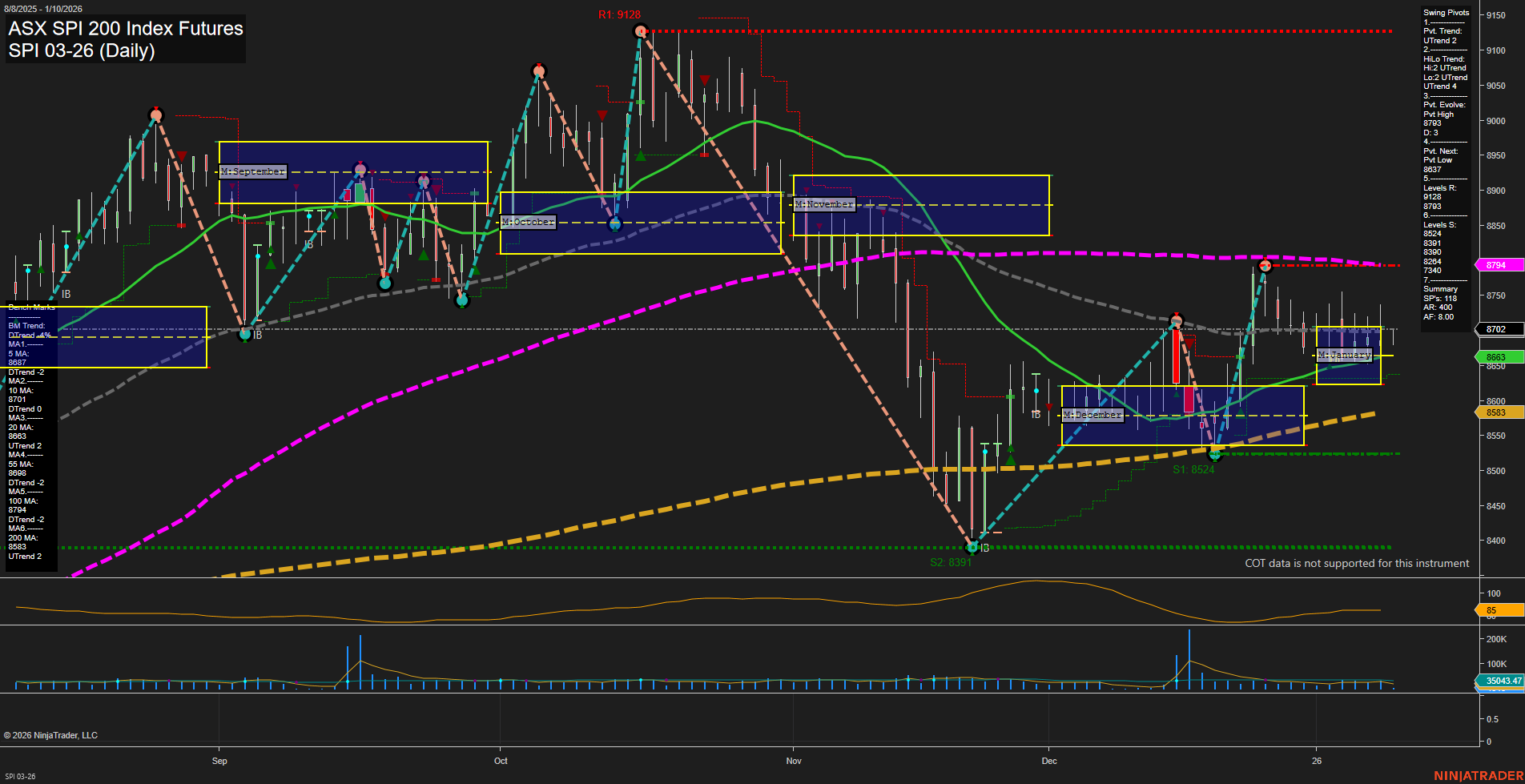Select the teal pivot circle at the January rally high

[1265, 265]
